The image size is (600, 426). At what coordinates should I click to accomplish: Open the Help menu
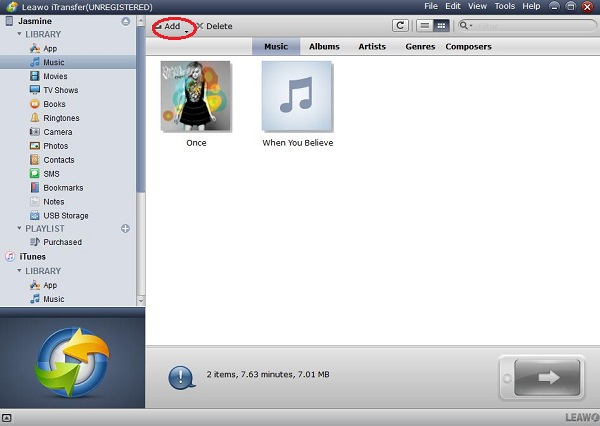tap(531, 7)
